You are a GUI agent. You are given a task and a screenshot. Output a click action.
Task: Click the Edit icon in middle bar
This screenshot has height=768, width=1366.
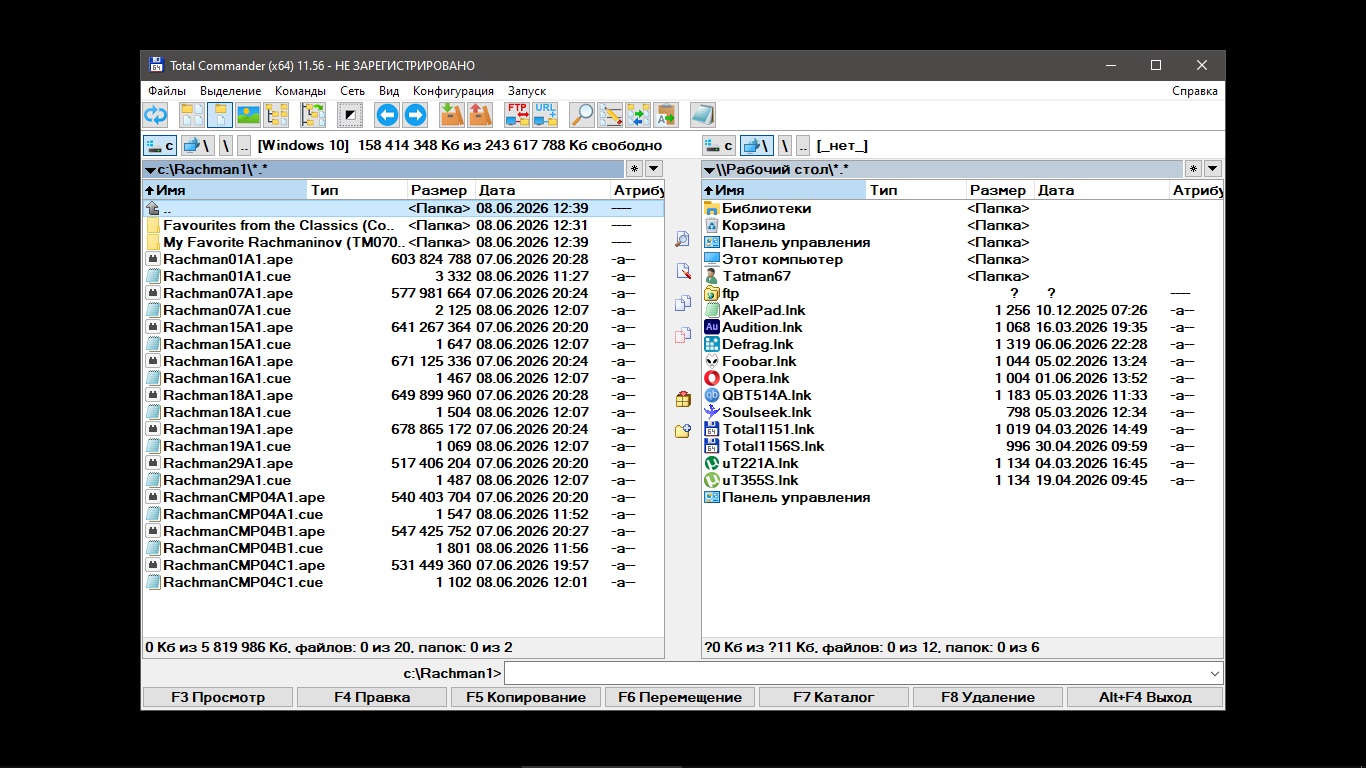tap(683, 271)
